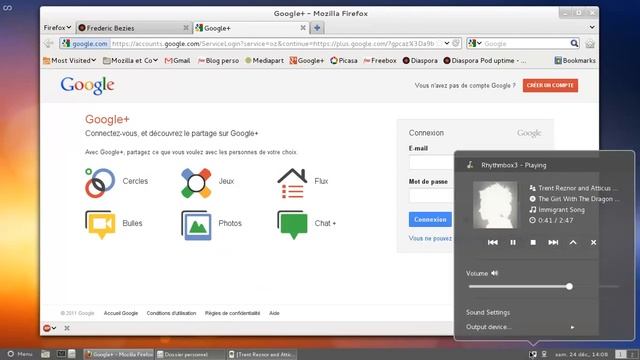Go back with the back arrow
640x360 pixels.
[x=49, y=43]
